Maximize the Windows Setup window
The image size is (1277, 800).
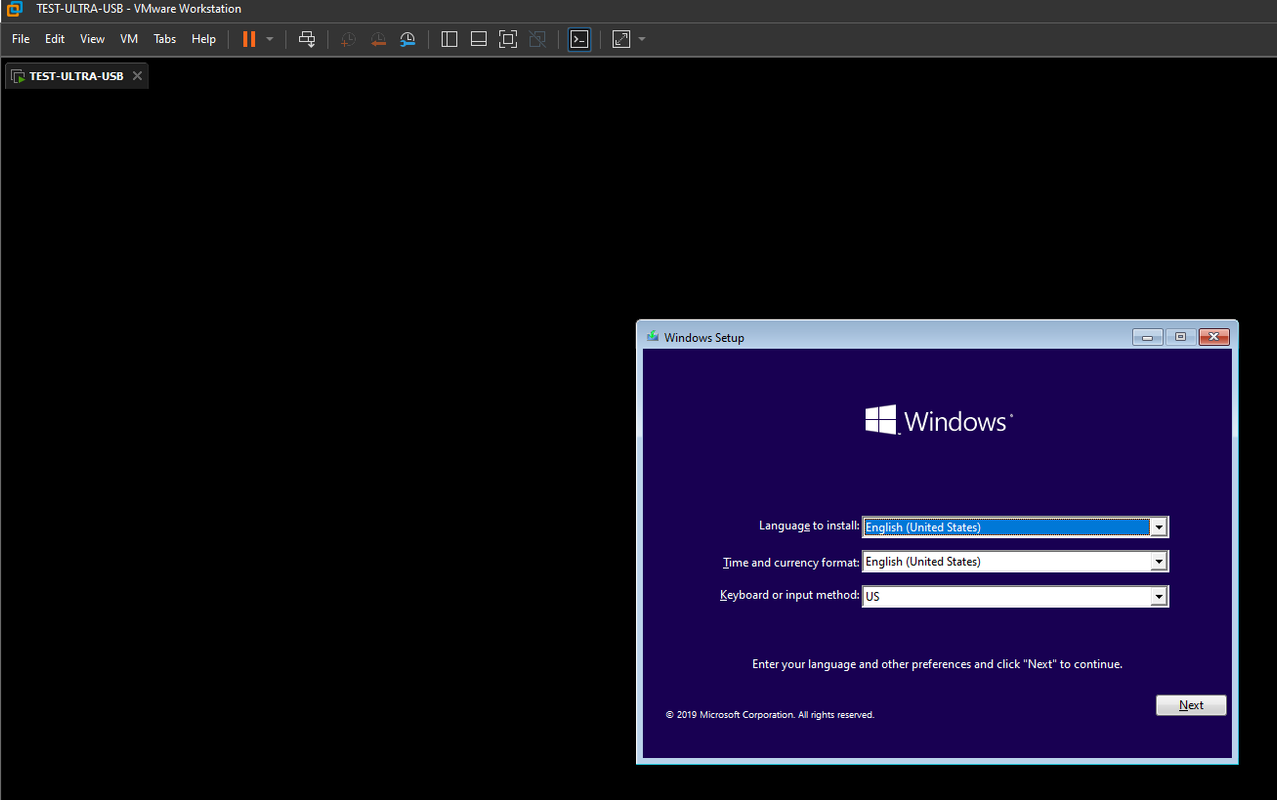click(x=1180, y=337)
